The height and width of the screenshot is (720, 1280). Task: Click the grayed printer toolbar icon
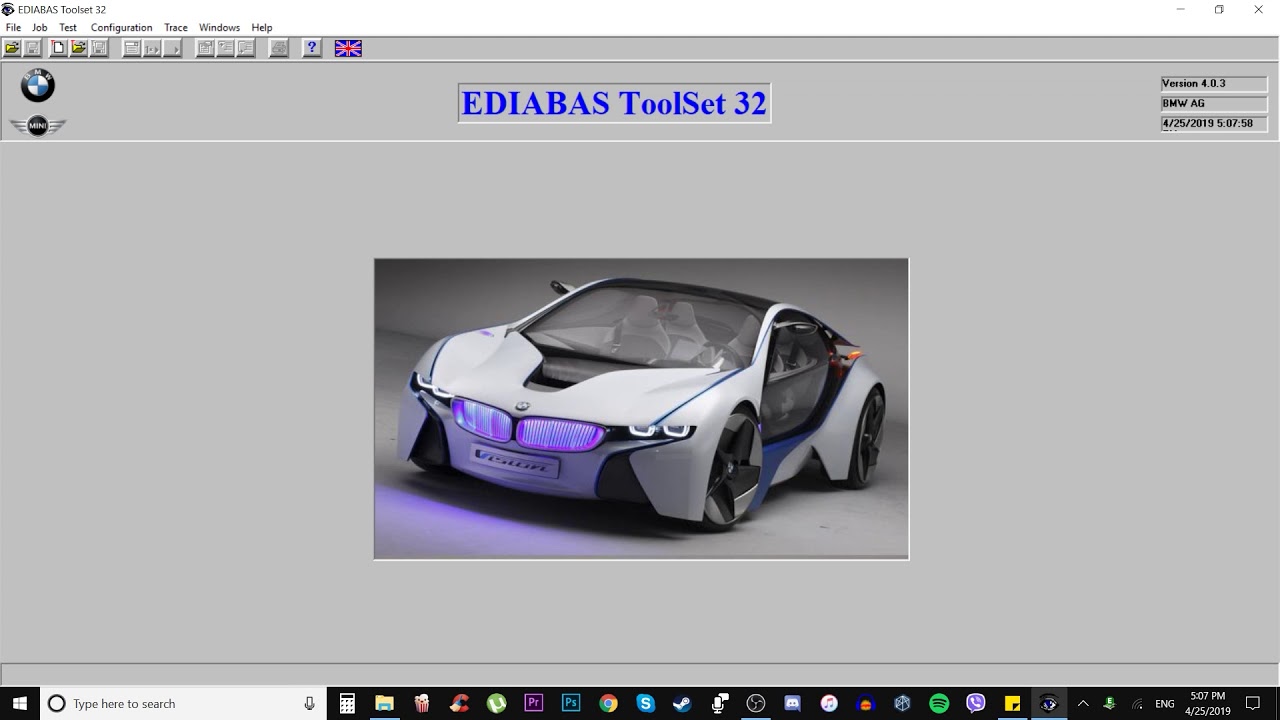279,48
